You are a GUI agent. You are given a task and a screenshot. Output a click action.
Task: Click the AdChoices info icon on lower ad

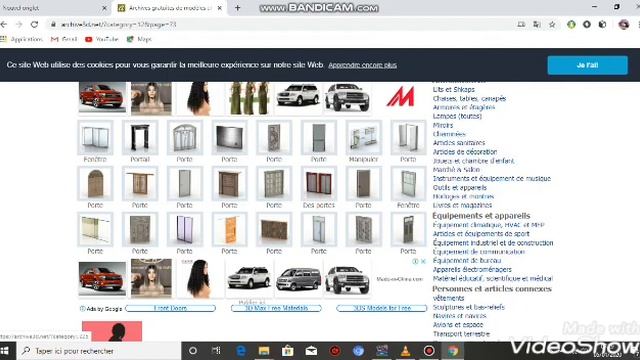416,261
